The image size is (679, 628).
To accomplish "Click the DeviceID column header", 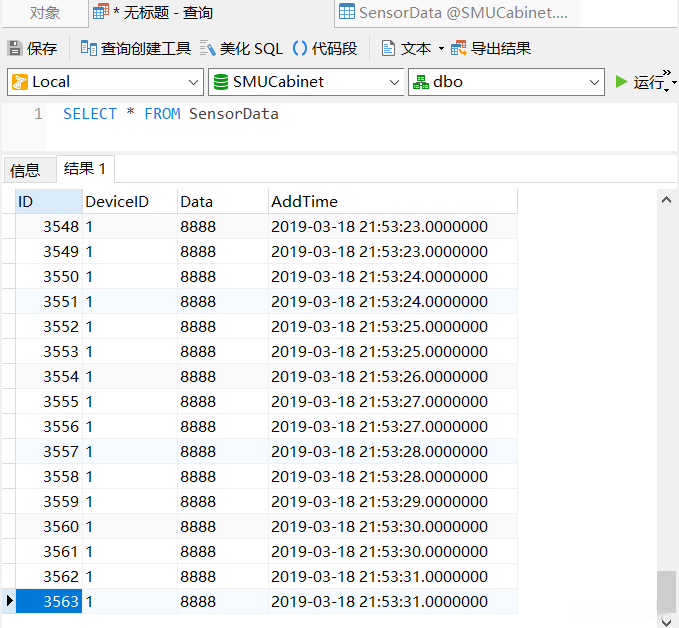I will pyautogui.click(x=130, y=201).
